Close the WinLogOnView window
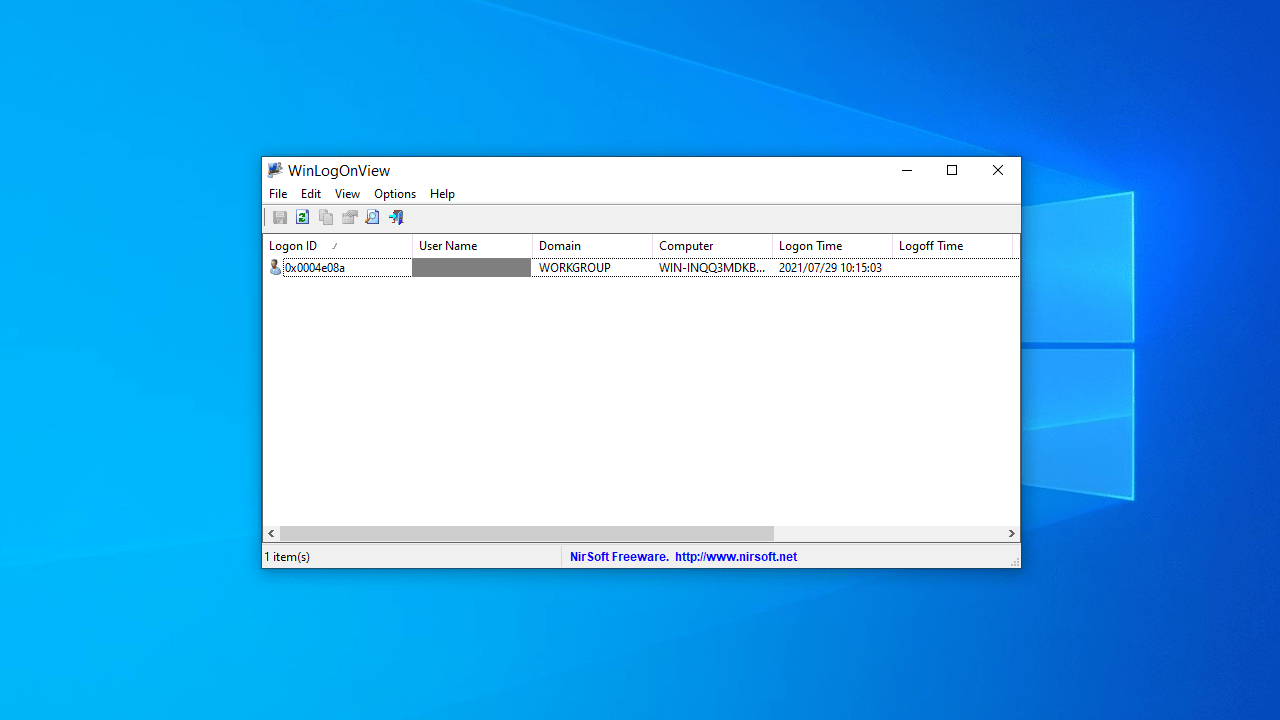The image size is (1280, 720). (998, 171)
